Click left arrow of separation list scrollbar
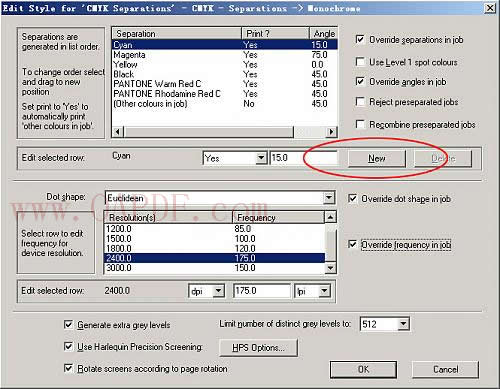The width and height of the screenshot is (500, 389). (118, 132)
